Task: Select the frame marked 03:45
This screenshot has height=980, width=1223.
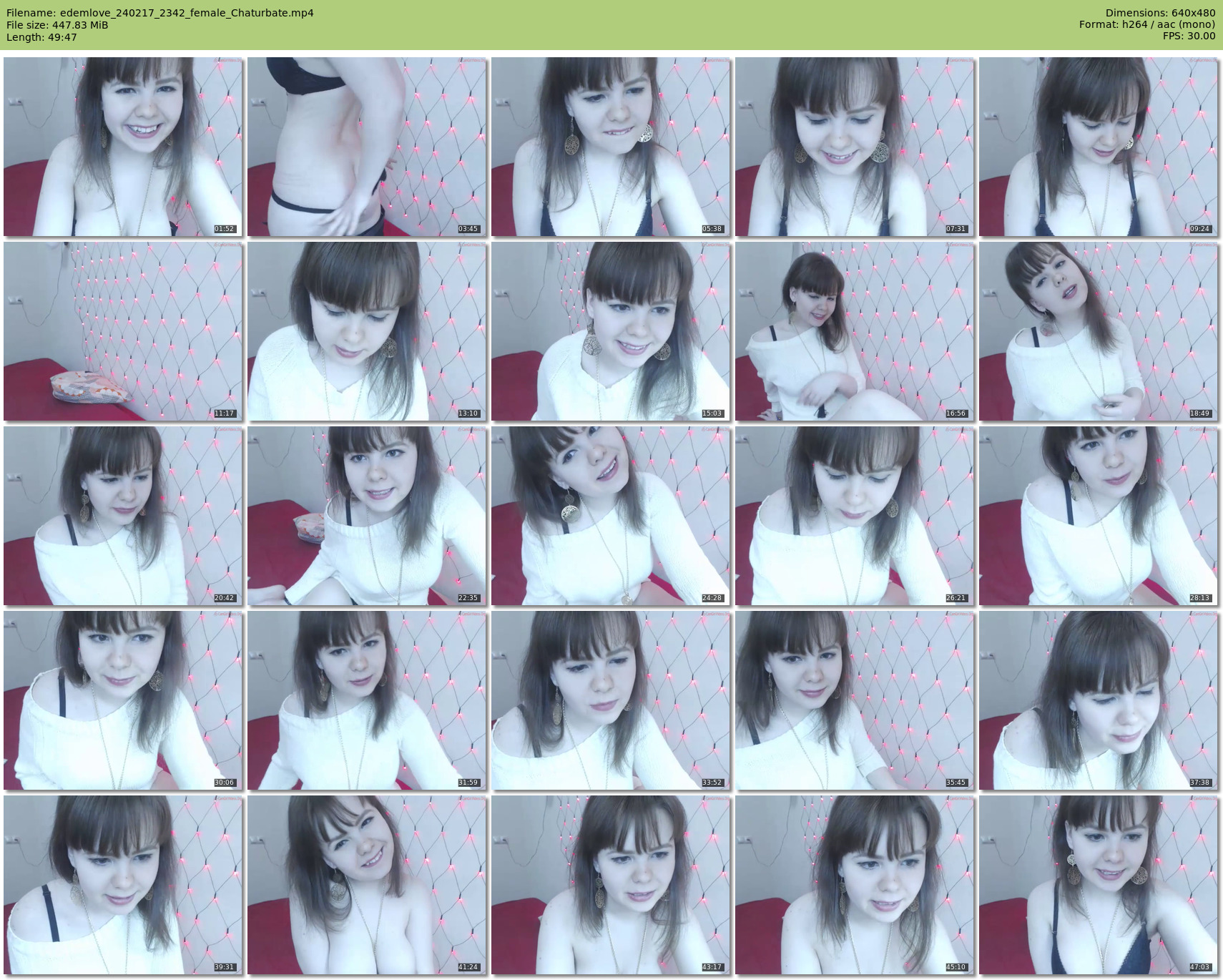Action: (367, 147)
